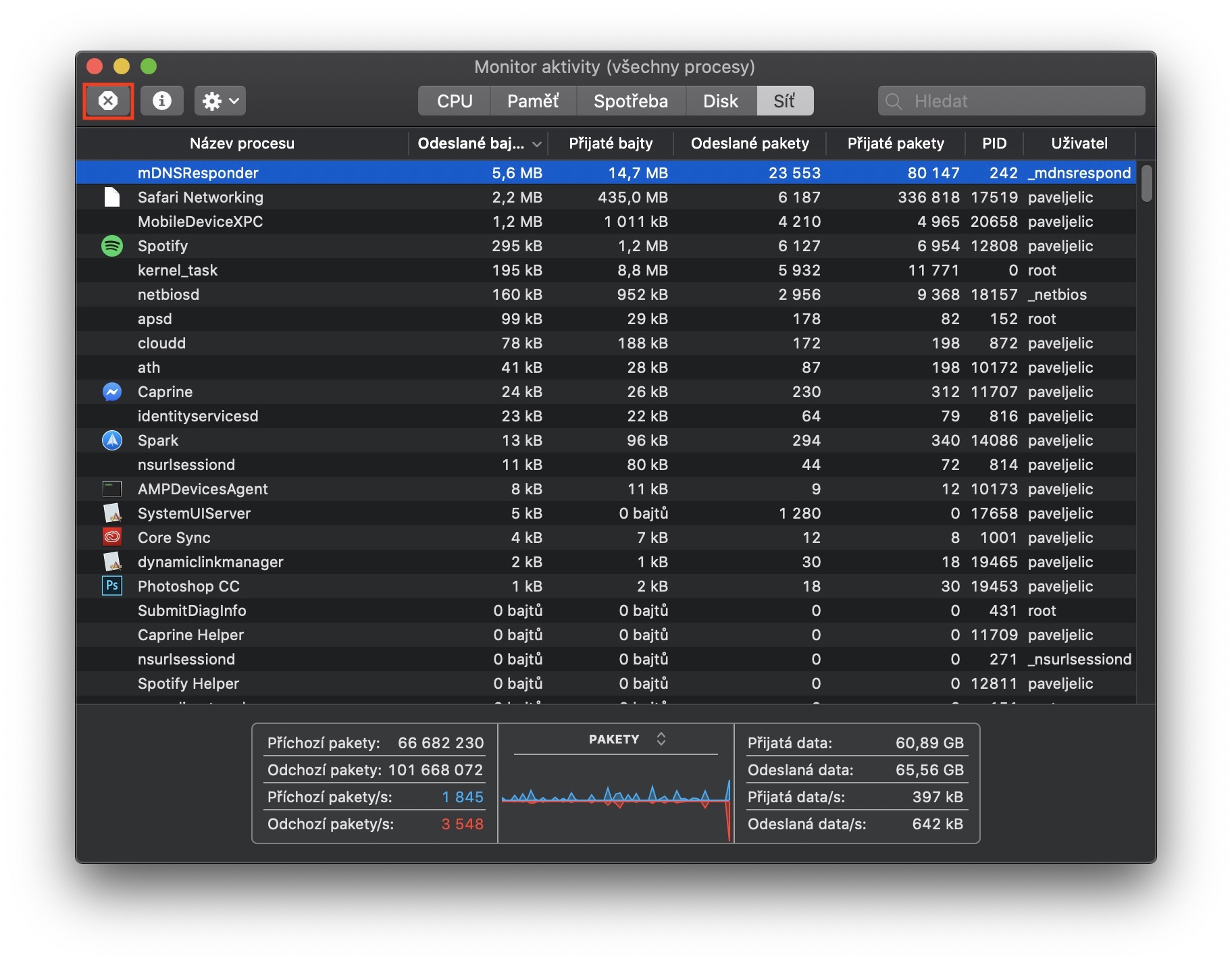Click the quit process X button
The image size is (1232, 963).
pos(108,101)
